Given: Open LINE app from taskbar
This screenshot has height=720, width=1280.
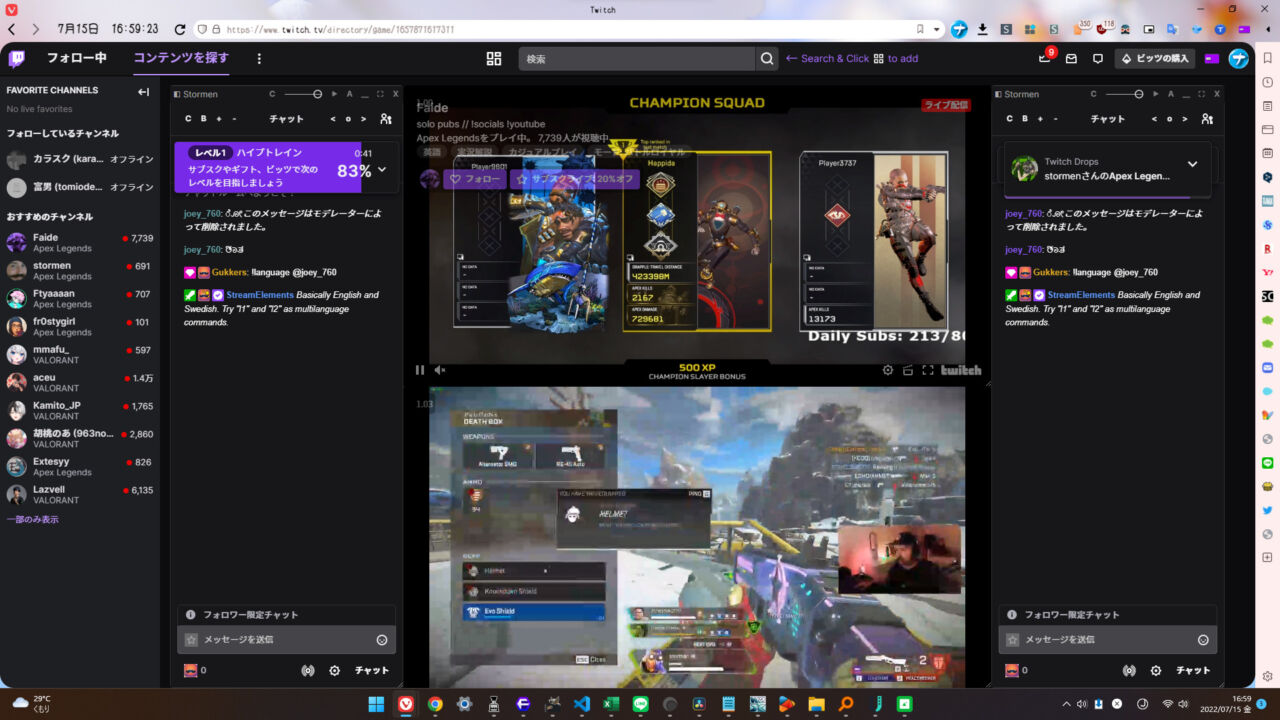Looking at the screenshot, I should (640, 704).
